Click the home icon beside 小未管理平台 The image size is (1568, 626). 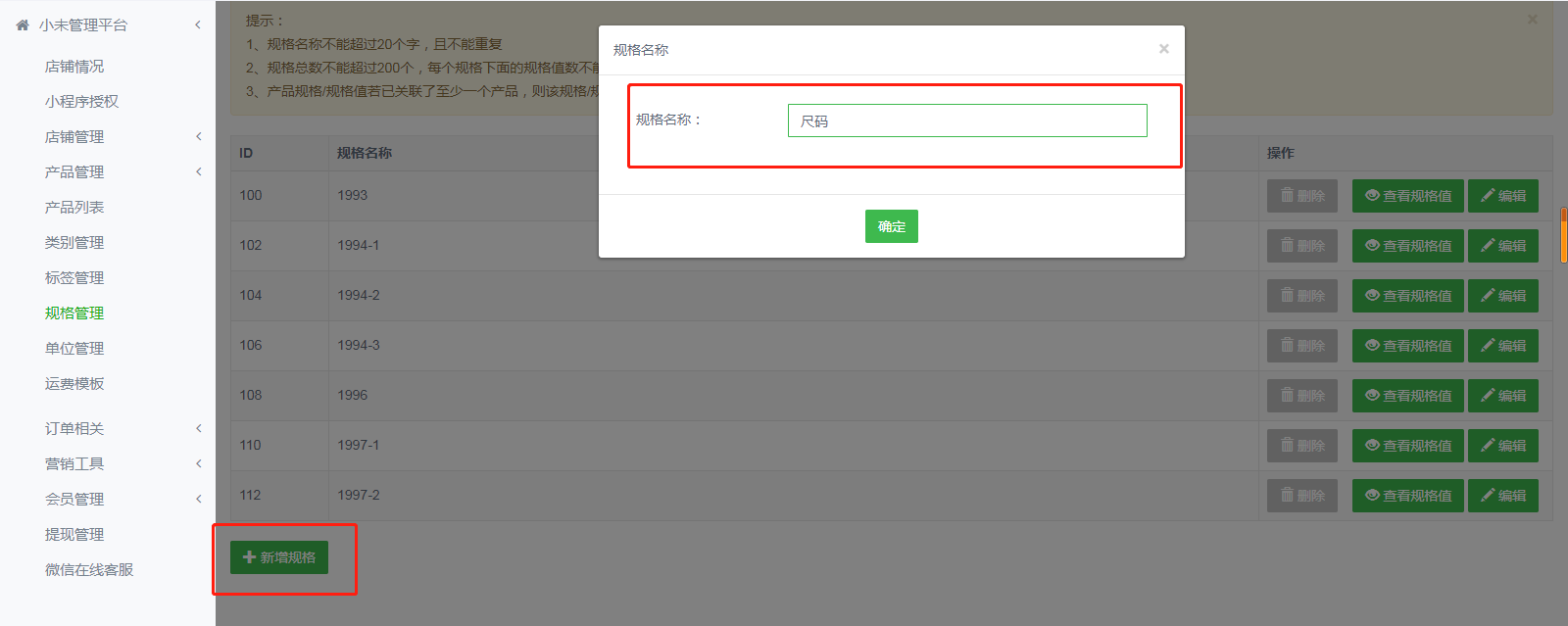(23, 25)
